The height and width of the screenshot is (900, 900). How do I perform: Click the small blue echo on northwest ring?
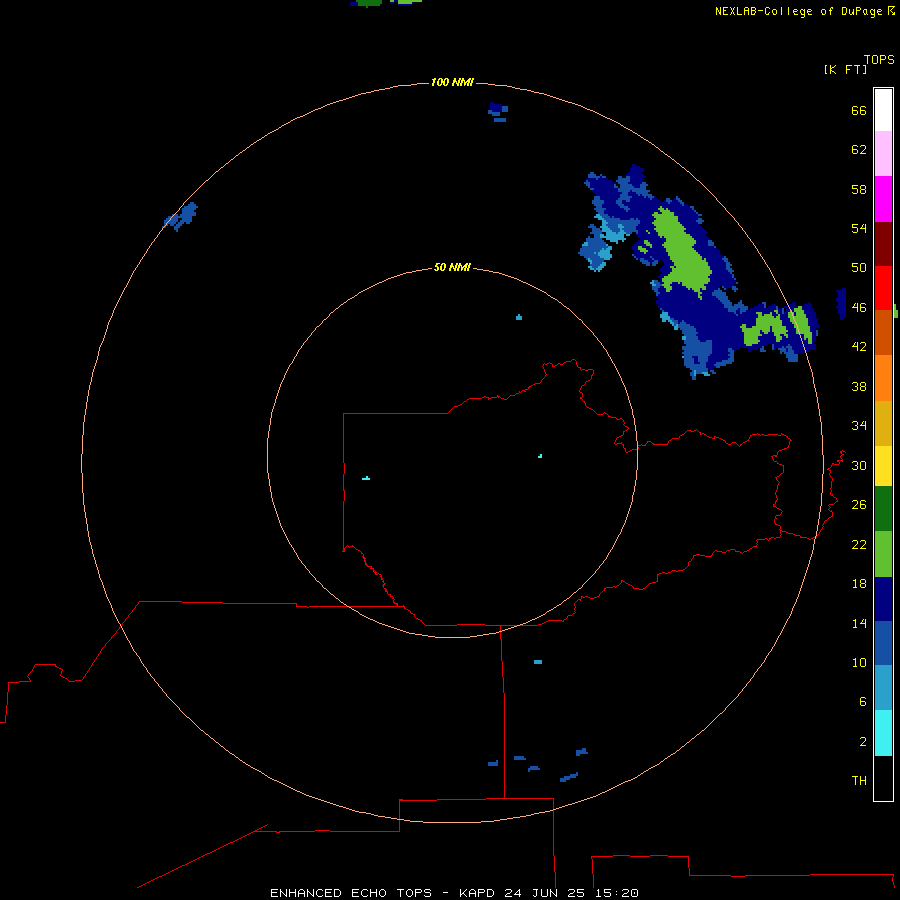coord(181,216)
